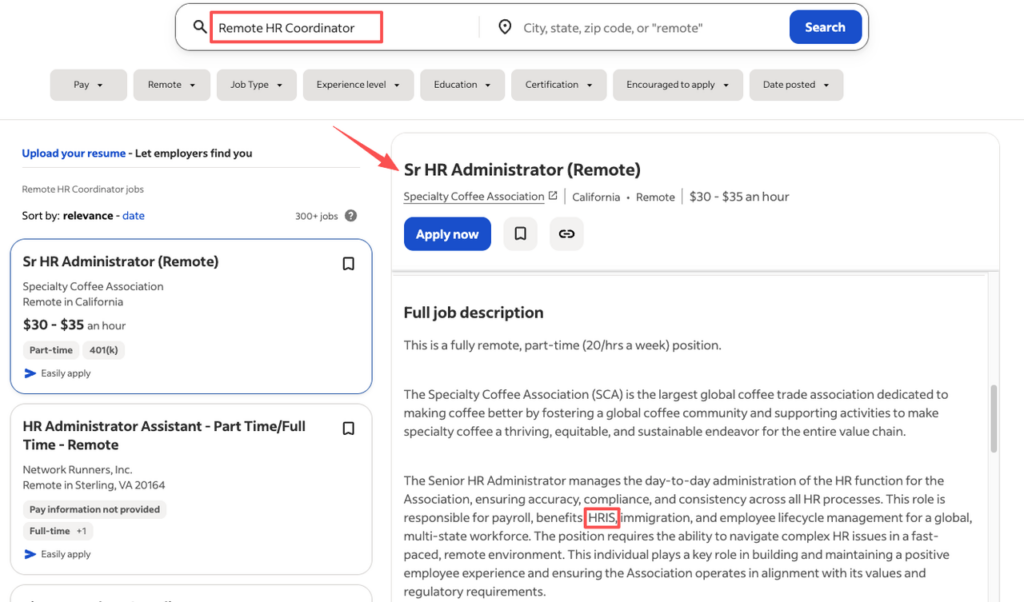1024x602 pixels.
Task: Open the Education filter
Action: [x=462, y=85]
